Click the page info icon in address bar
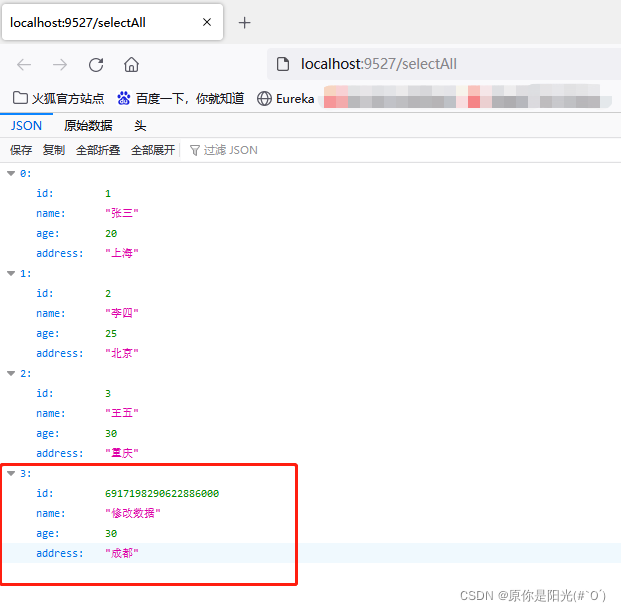The height and width of the screenshot is (612, 621). click(x=283, y=64)
